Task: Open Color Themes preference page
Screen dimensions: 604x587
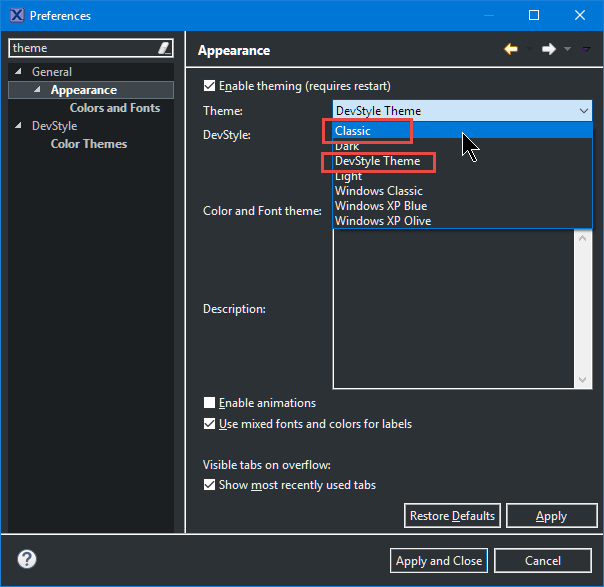Action: click(89, 144)
